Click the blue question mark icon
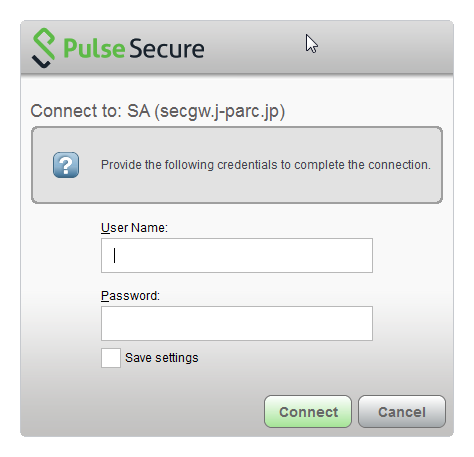This screenshot has width=474, height=457. 66,165
